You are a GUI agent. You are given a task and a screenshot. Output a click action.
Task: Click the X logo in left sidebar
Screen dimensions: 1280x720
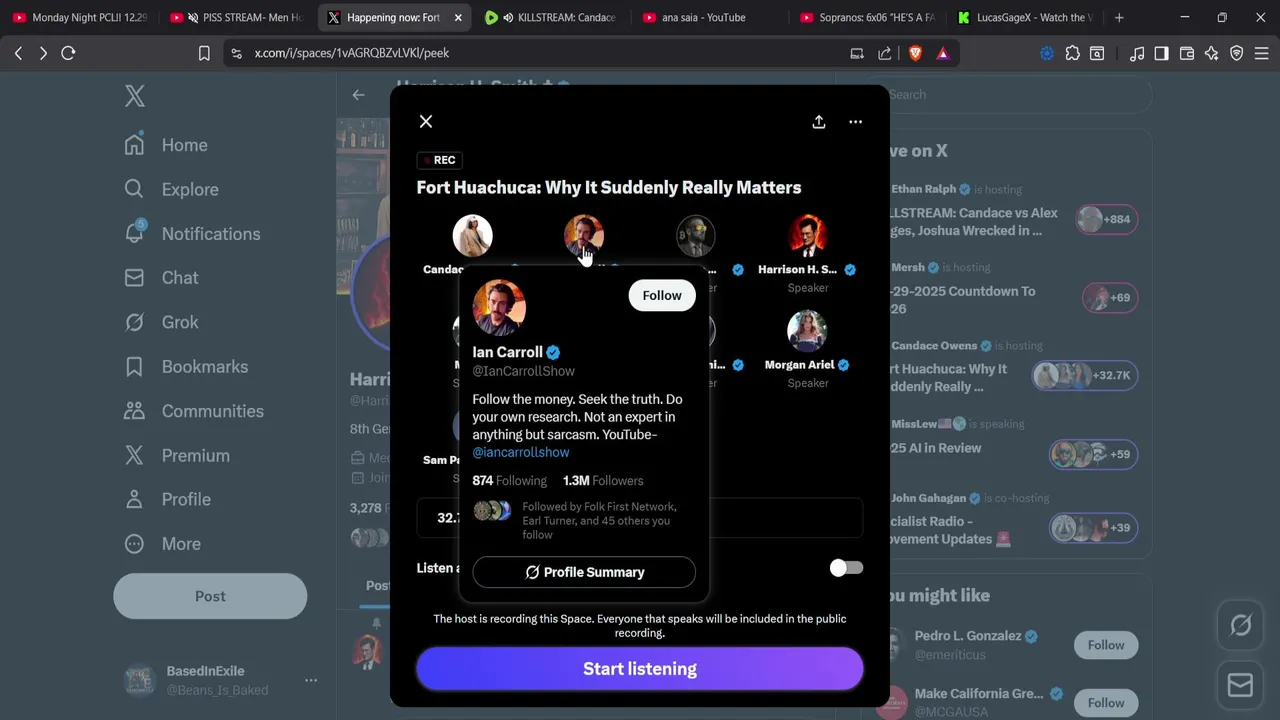click(x=135, y=96)
